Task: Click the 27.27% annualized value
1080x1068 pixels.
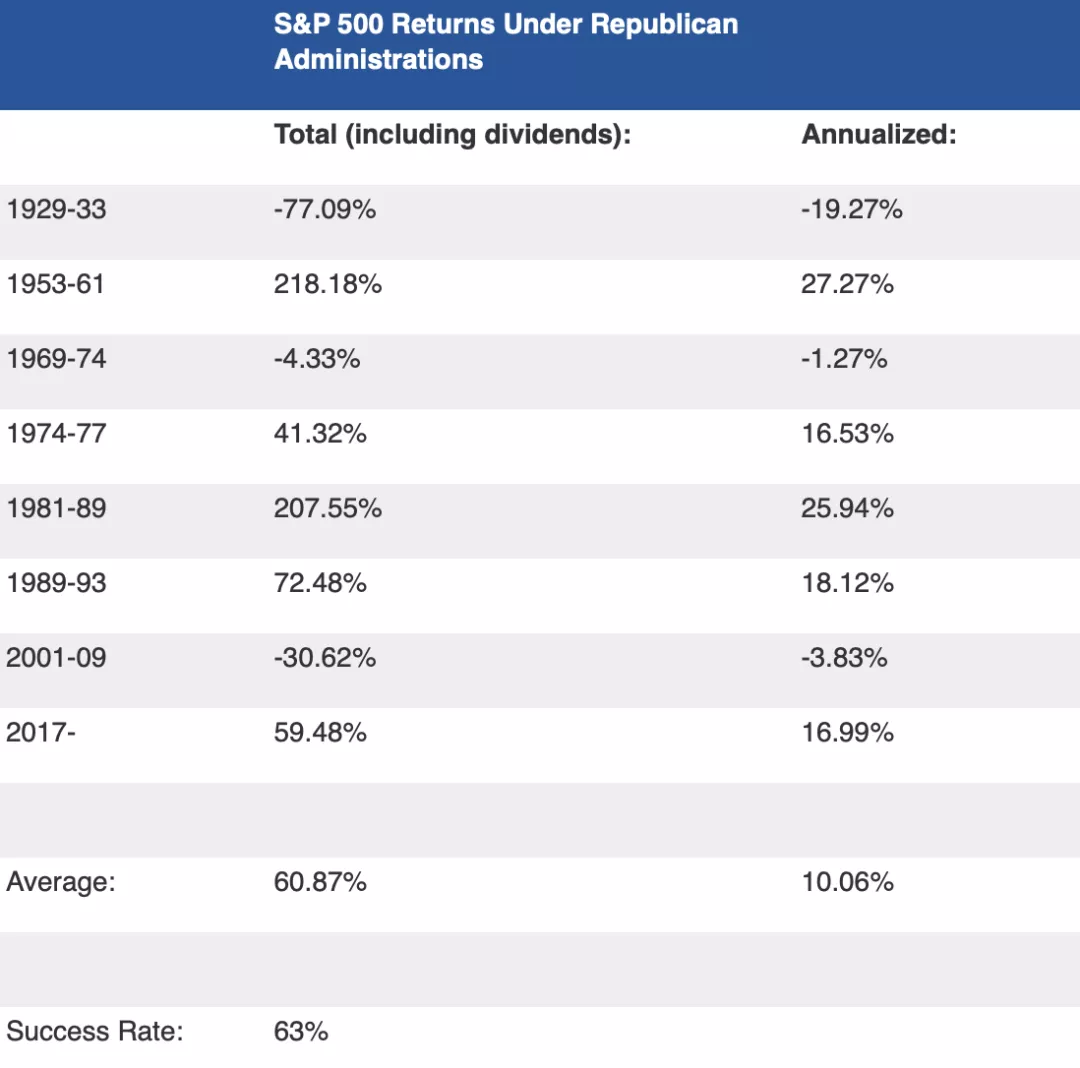Action: pos(847,285)
